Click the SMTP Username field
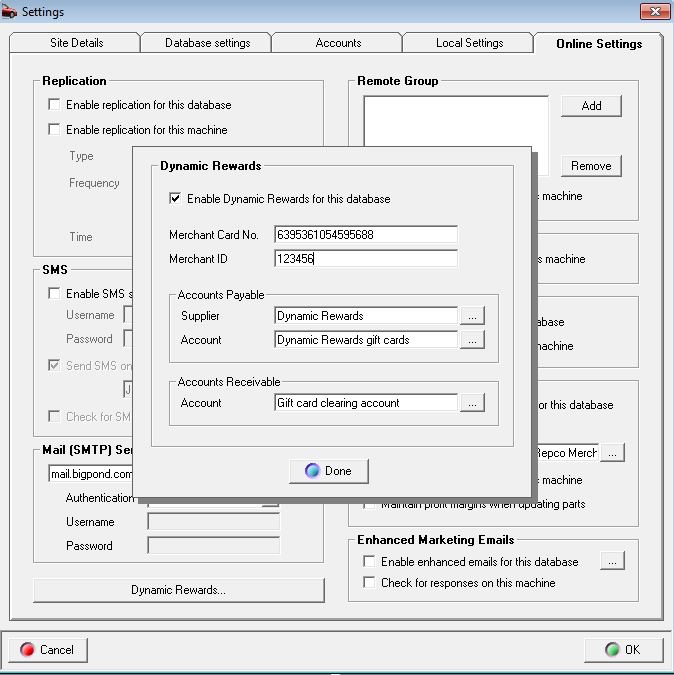This screenshot has width=674, height=675. coord(213,521)
